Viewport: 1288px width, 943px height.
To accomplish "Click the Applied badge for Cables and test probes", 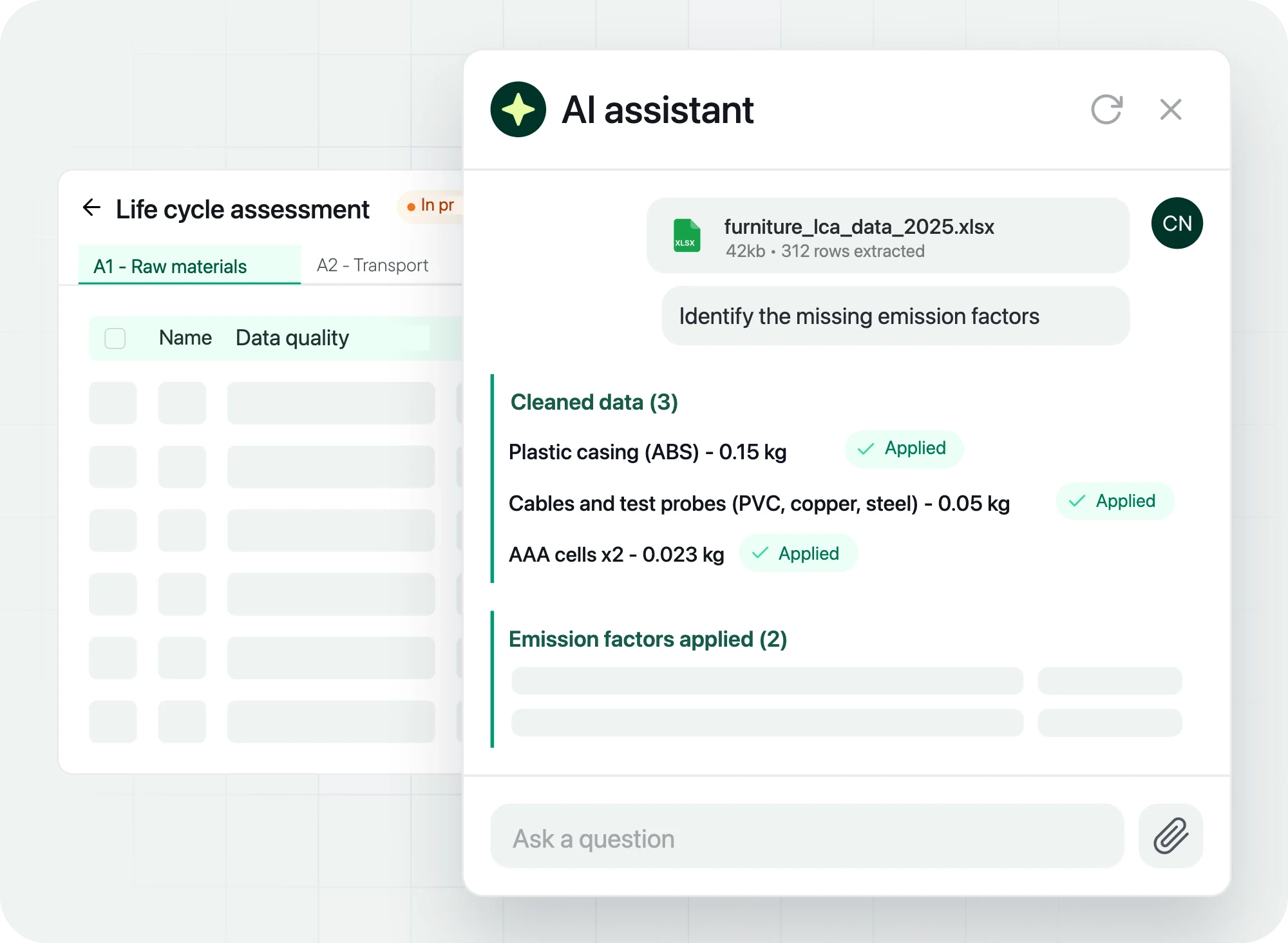I will [1115, 501].
